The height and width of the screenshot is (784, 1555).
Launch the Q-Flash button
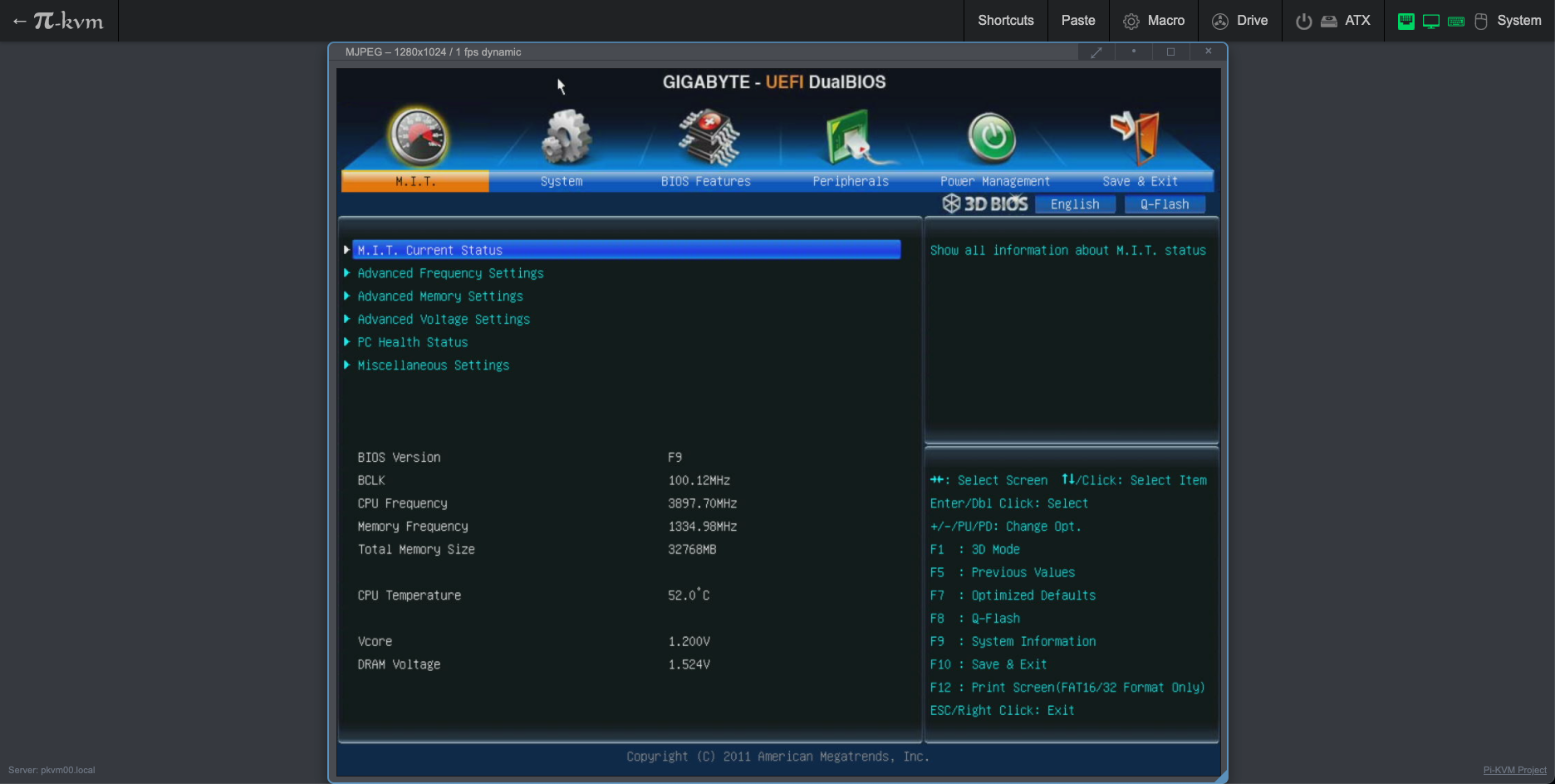(x=1165, y=204)
